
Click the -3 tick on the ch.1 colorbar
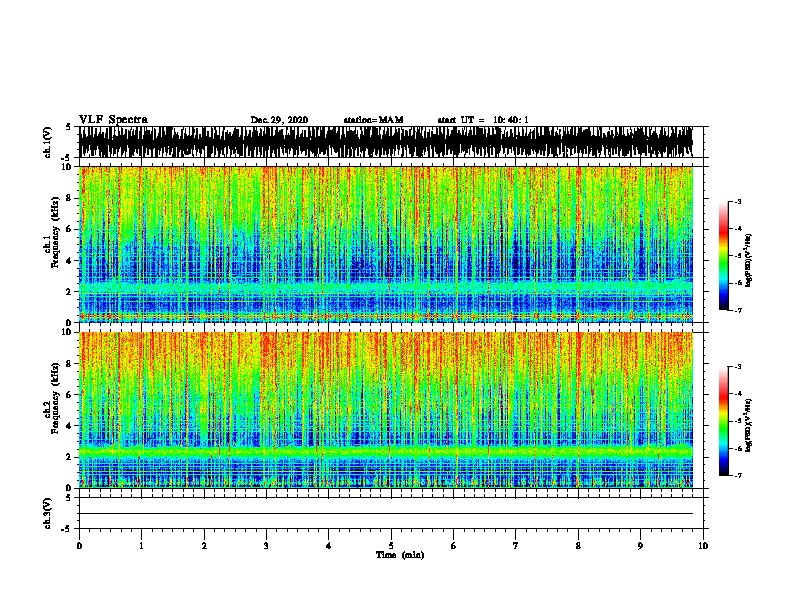[x=738, y=202]
